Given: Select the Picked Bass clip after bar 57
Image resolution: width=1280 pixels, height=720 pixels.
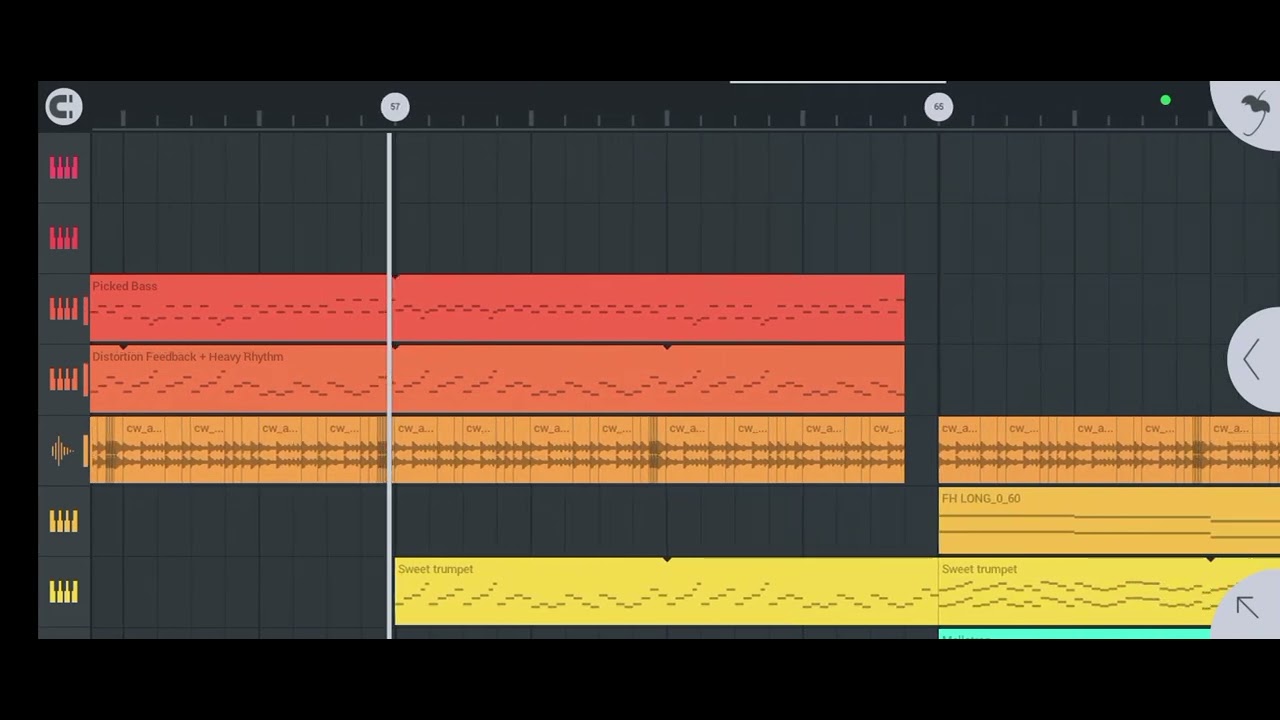Looking at the screenshot, I should tap(649, 308).
